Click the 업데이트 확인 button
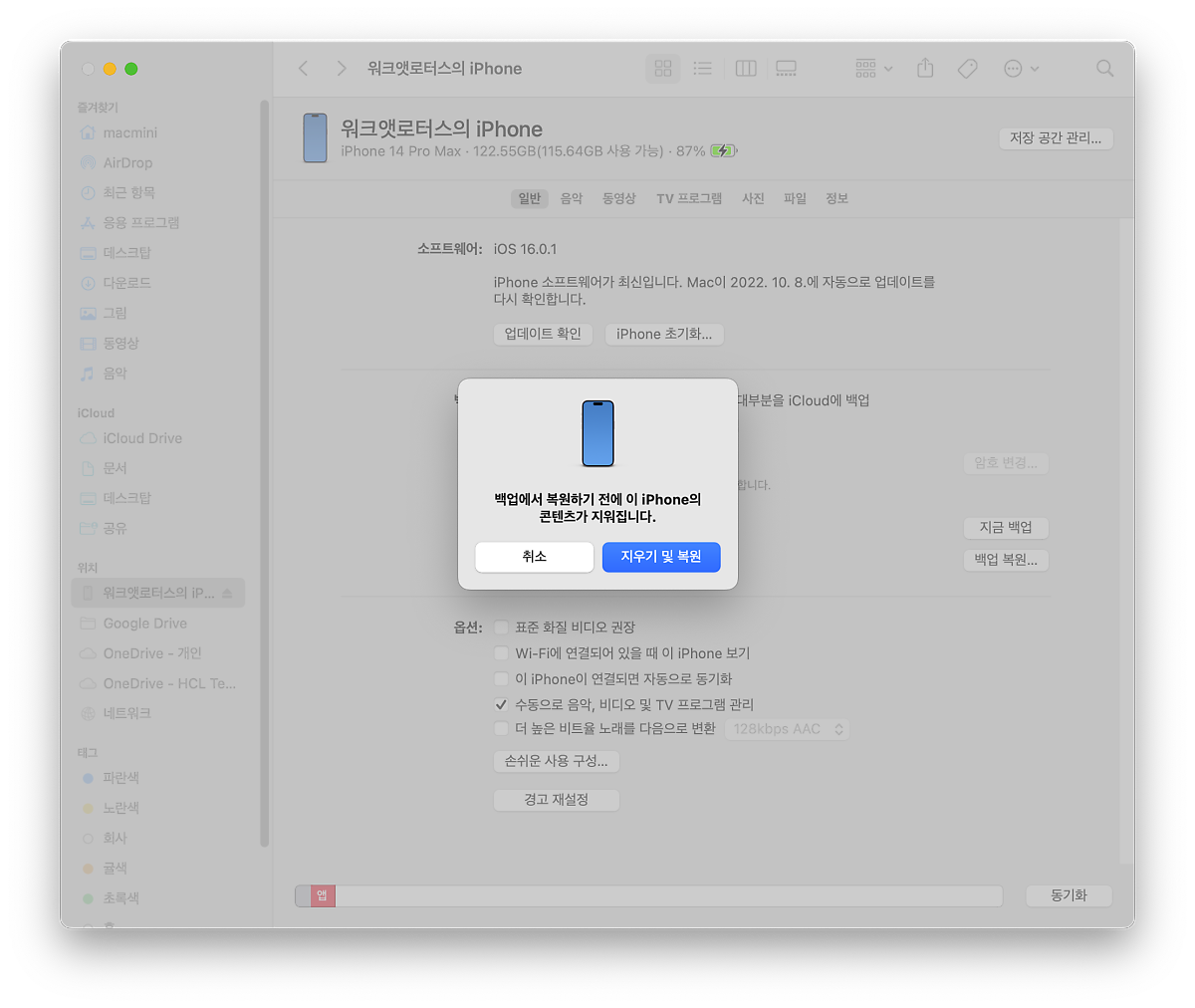 point(543,335)
